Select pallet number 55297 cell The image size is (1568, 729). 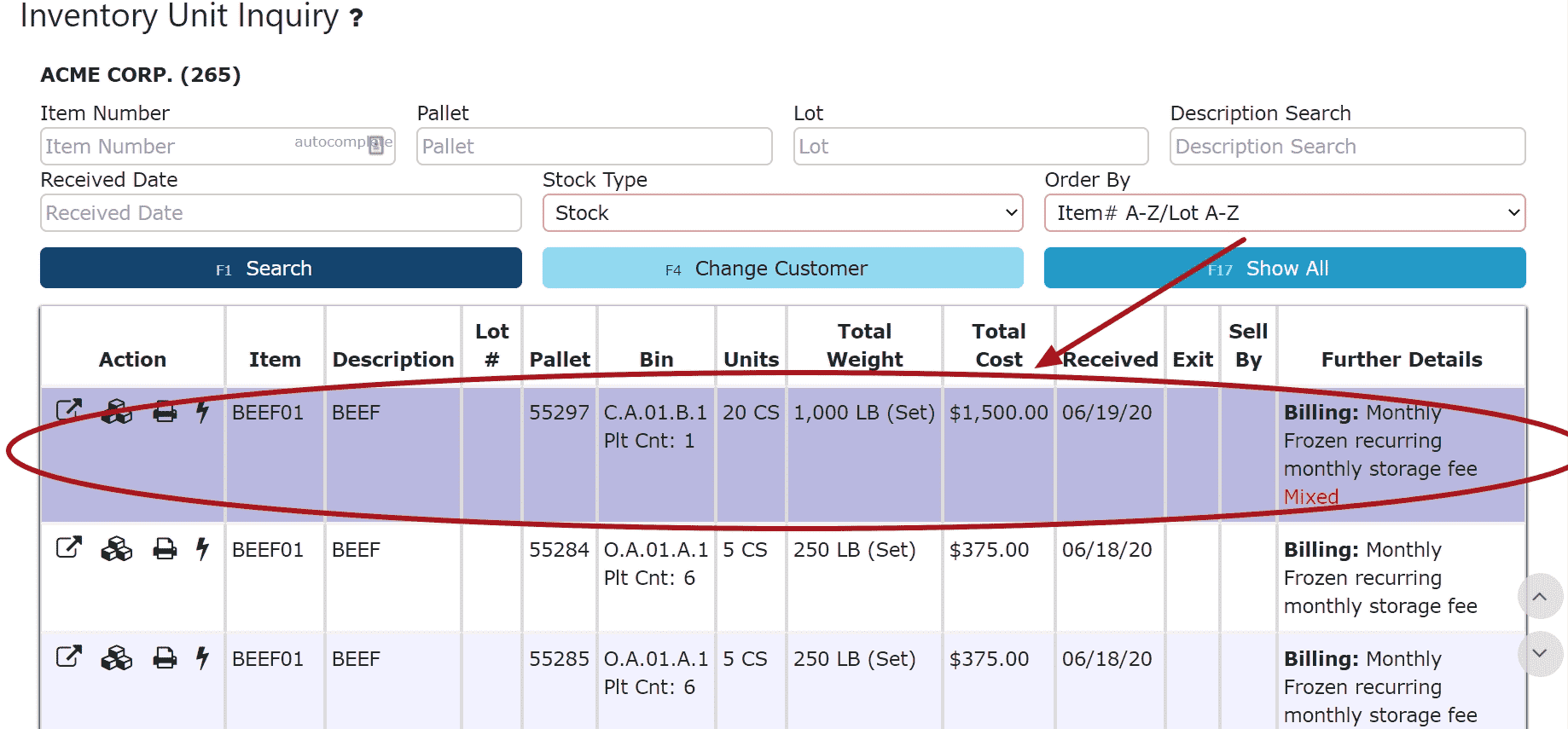pyautogui.click(x=559, y=413)
